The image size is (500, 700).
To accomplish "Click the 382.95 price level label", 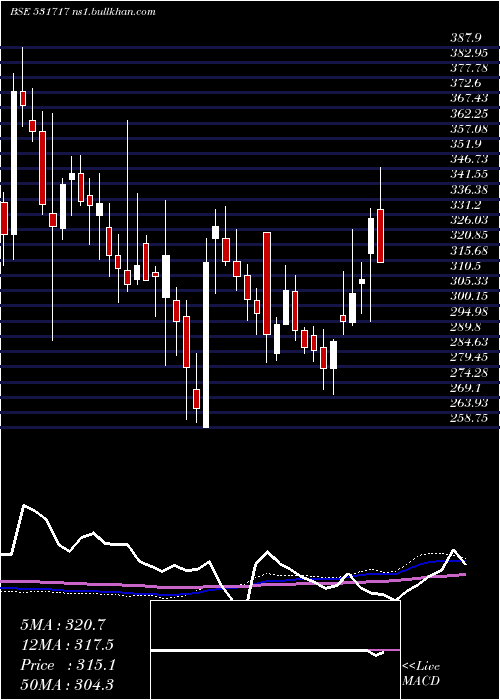I will pos(469,53).
